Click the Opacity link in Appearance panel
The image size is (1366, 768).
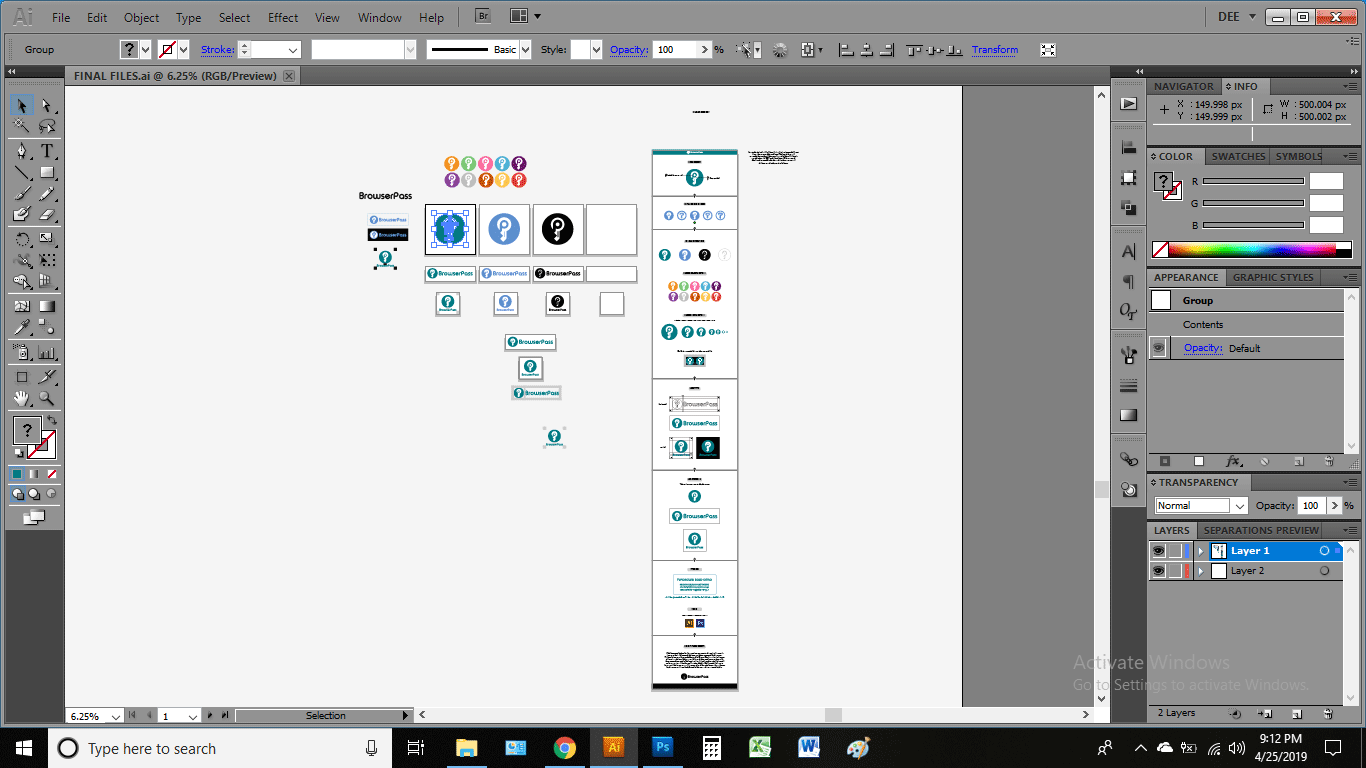pyautogui.click(x=1203, y=348)
